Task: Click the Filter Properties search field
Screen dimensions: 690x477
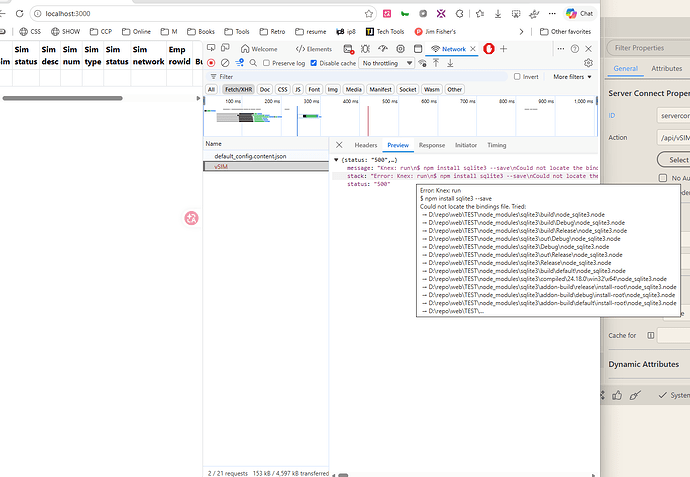Action: pyautogui.click(x=648, y=48)
